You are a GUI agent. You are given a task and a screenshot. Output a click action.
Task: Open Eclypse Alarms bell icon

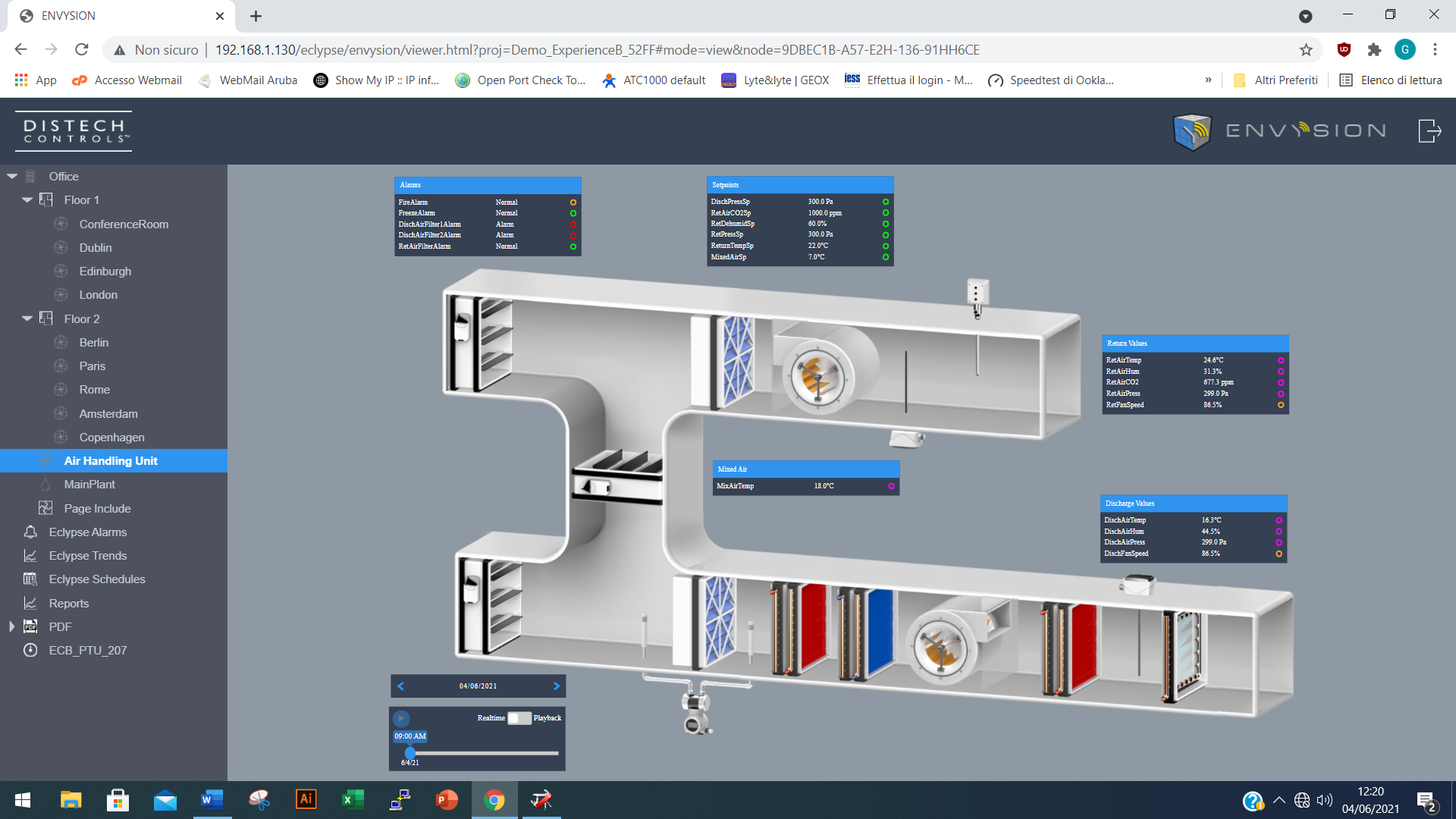pos(30,532)
